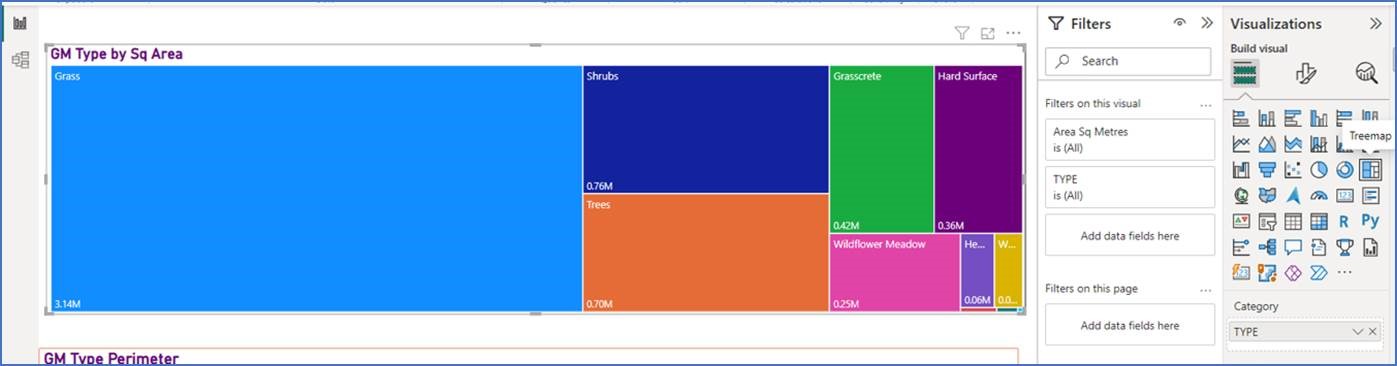Choose the Decomposition tree visual
Image resolution: width=1397 pixels, height=366 pixels.
click(x=1267, y=247)
